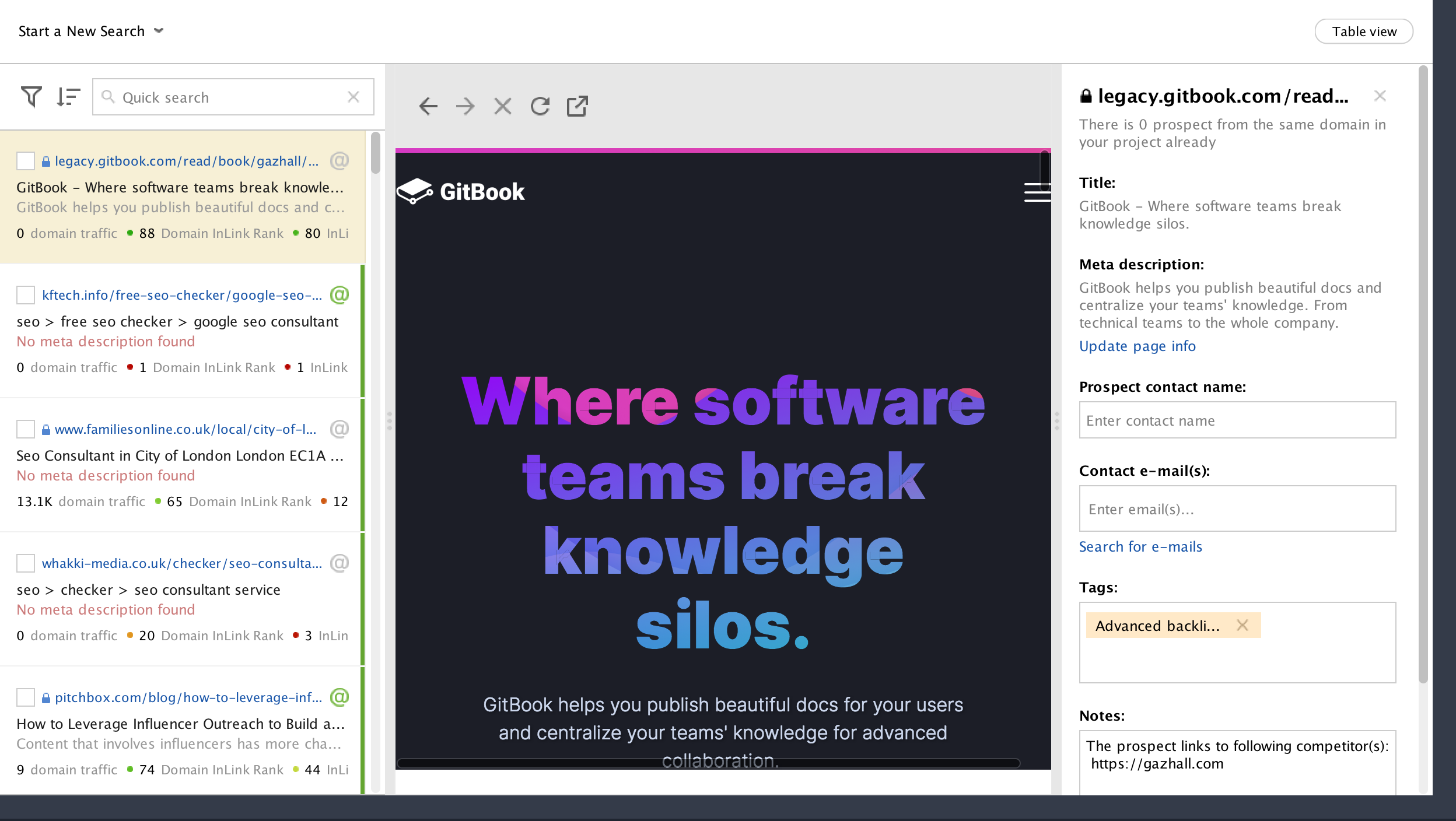Viewport: 1456px width, 821px height.
Task: Expand the Start a New Search dropdown
Action: pos(91,31)
